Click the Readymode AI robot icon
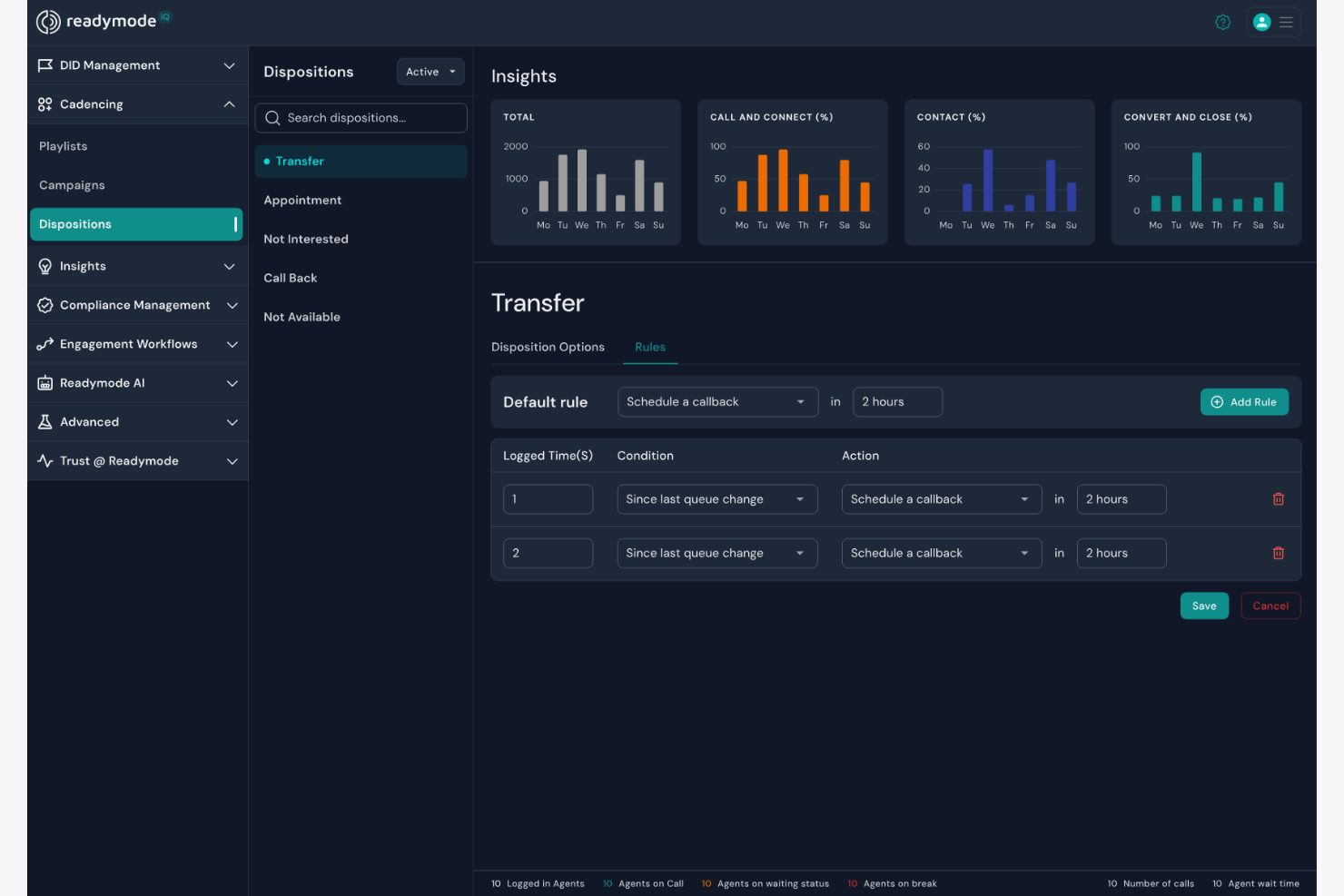This screenshot has height=896, width=1344. (44, 383)
